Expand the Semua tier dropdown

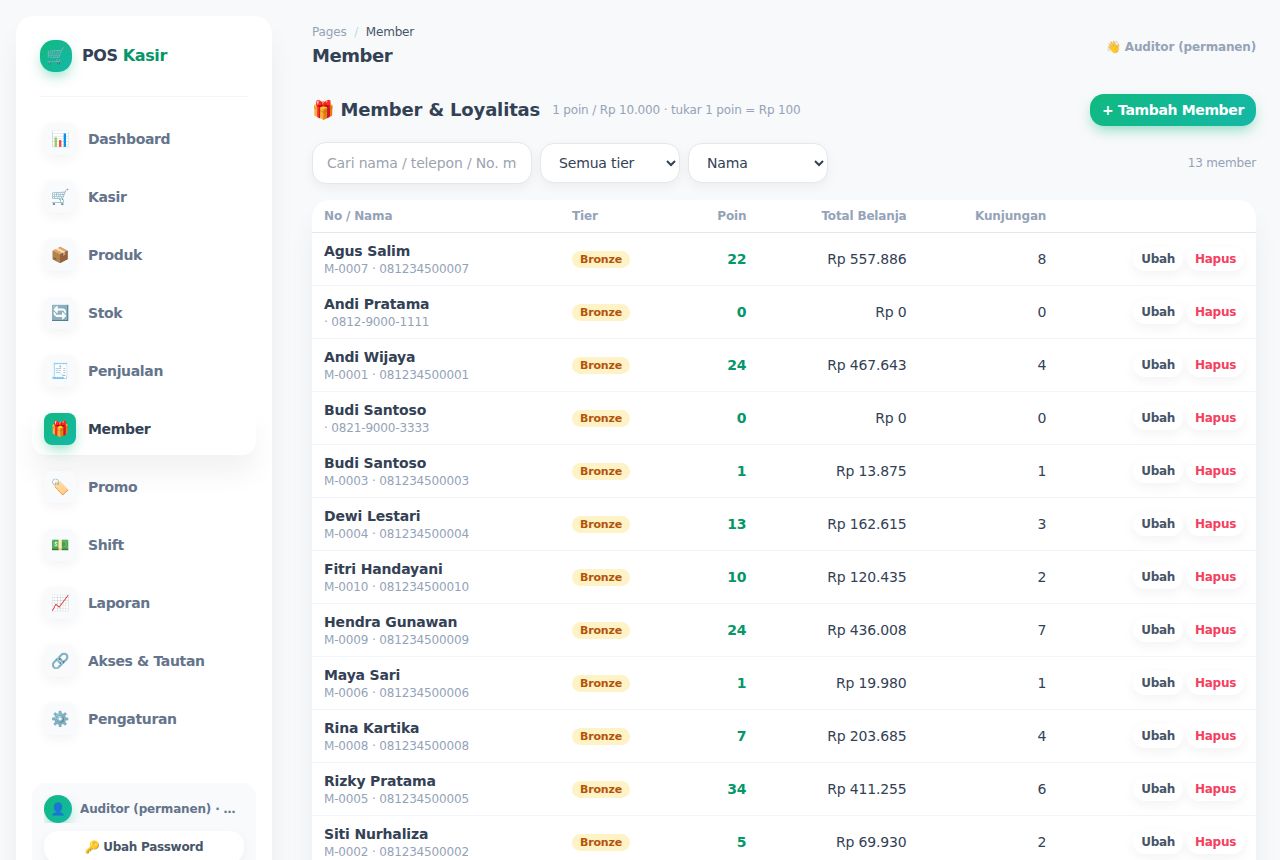[x=610, y=163]
